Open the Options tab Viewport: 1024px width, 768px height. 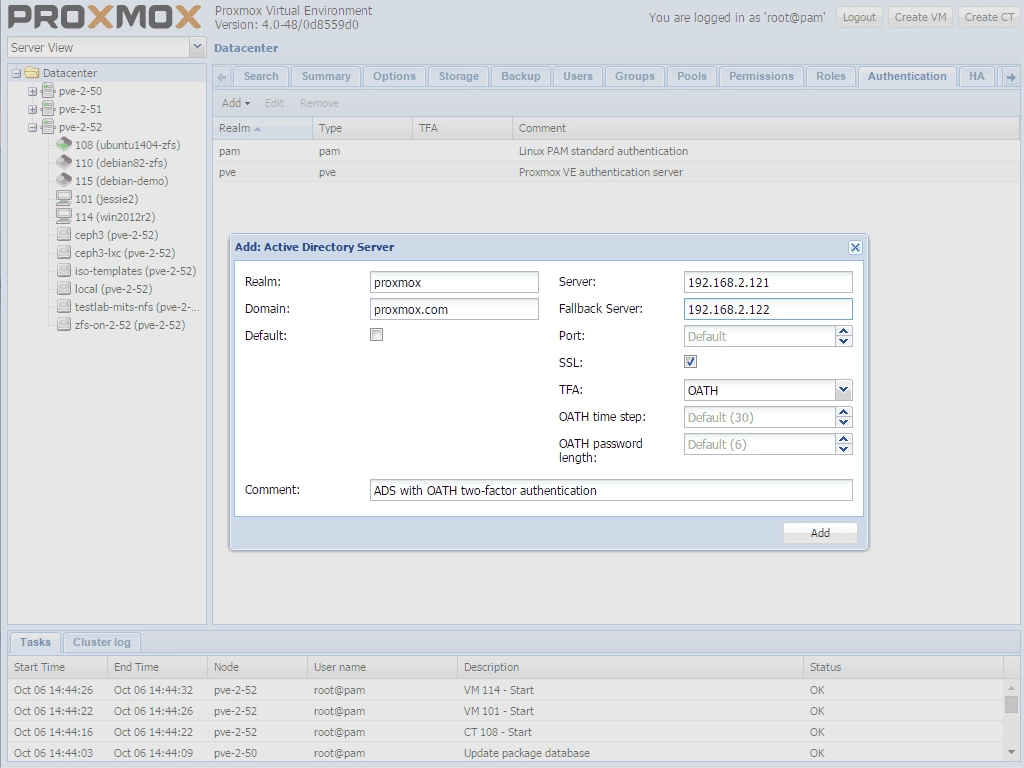394,76
